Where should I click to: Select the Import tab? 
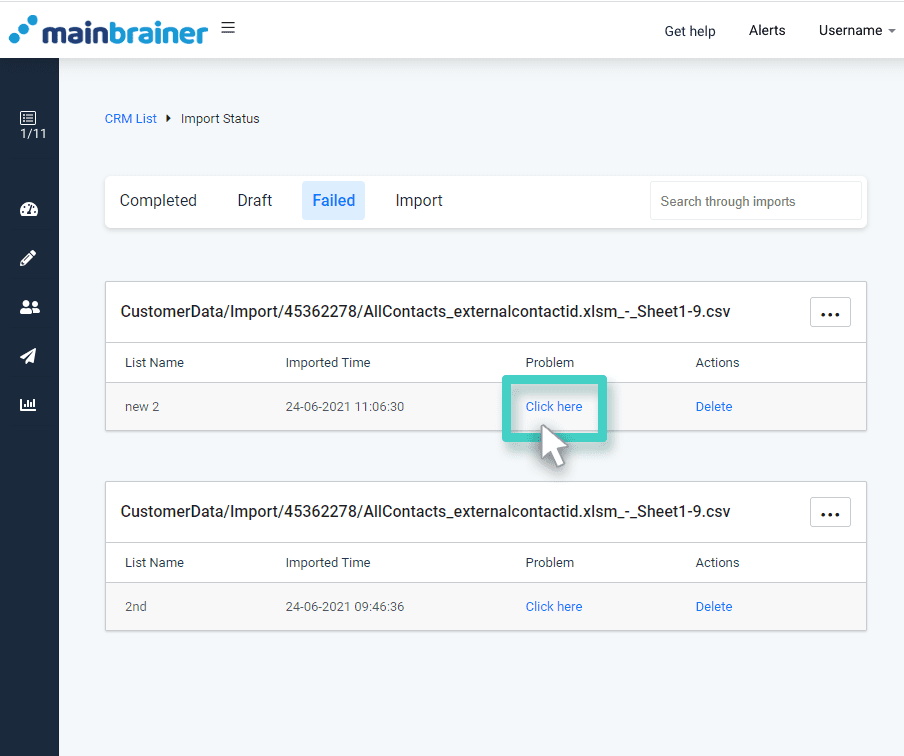419,200
